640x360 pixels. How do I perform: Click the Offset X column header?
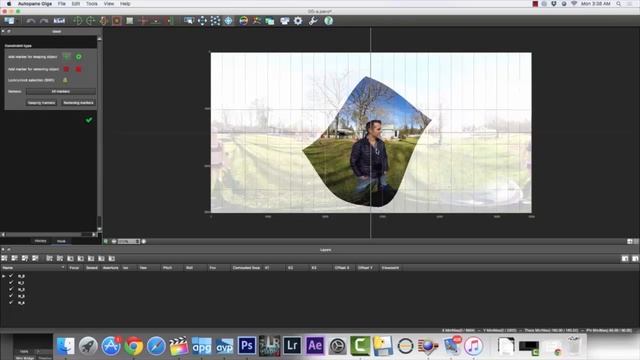point(342,268)
